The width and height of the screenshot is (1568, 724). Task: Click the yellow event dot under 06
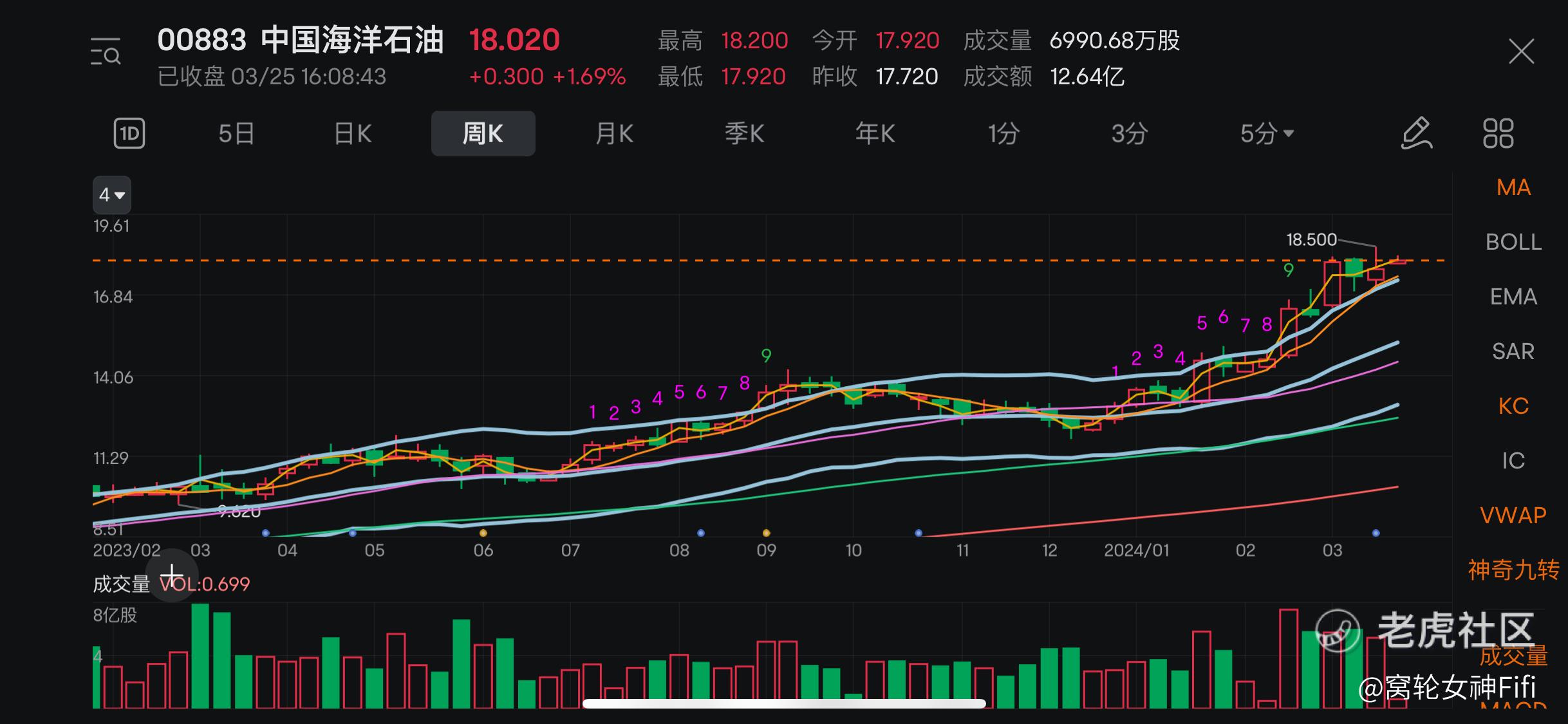pyautogui.click(x=483, y=533)
